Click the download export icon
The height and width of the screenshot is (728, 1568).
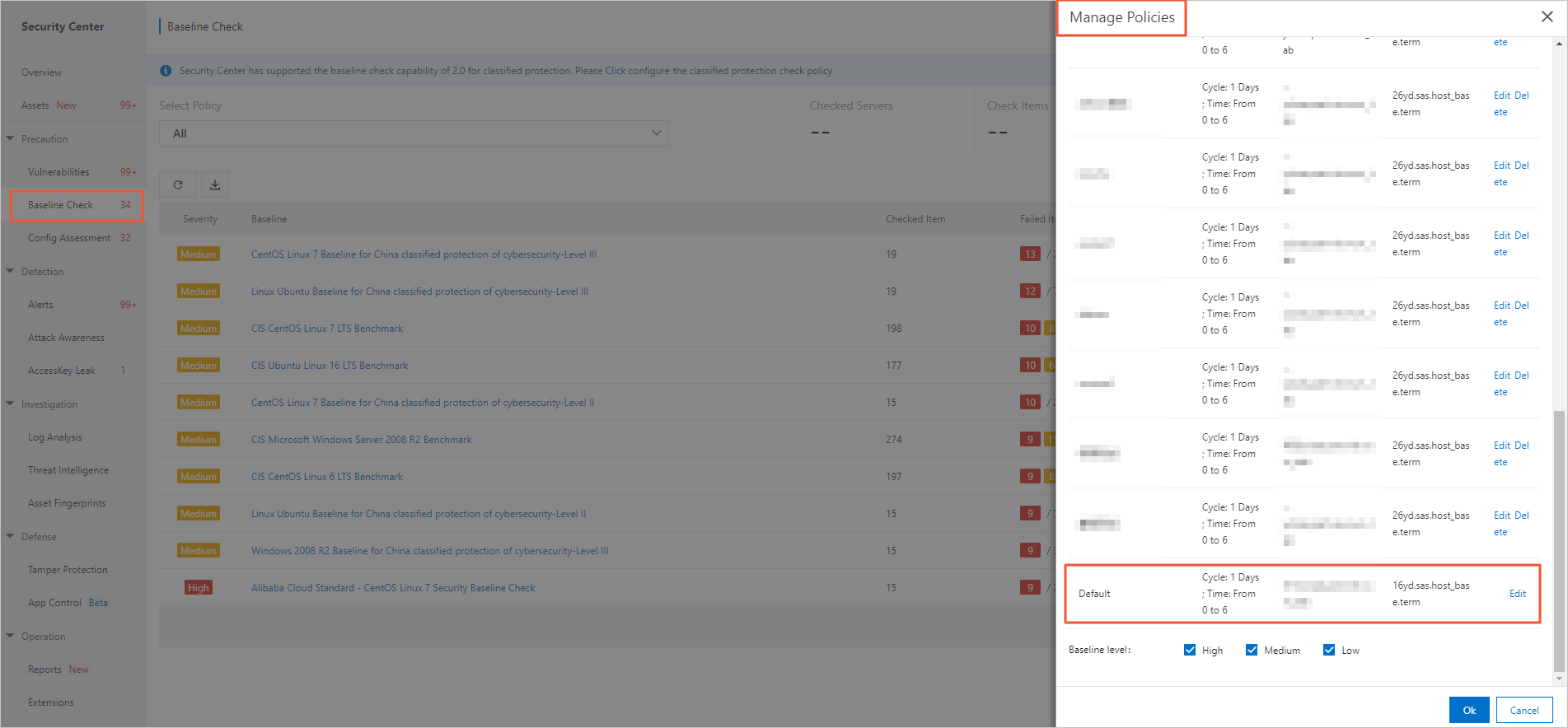(215, 185)
